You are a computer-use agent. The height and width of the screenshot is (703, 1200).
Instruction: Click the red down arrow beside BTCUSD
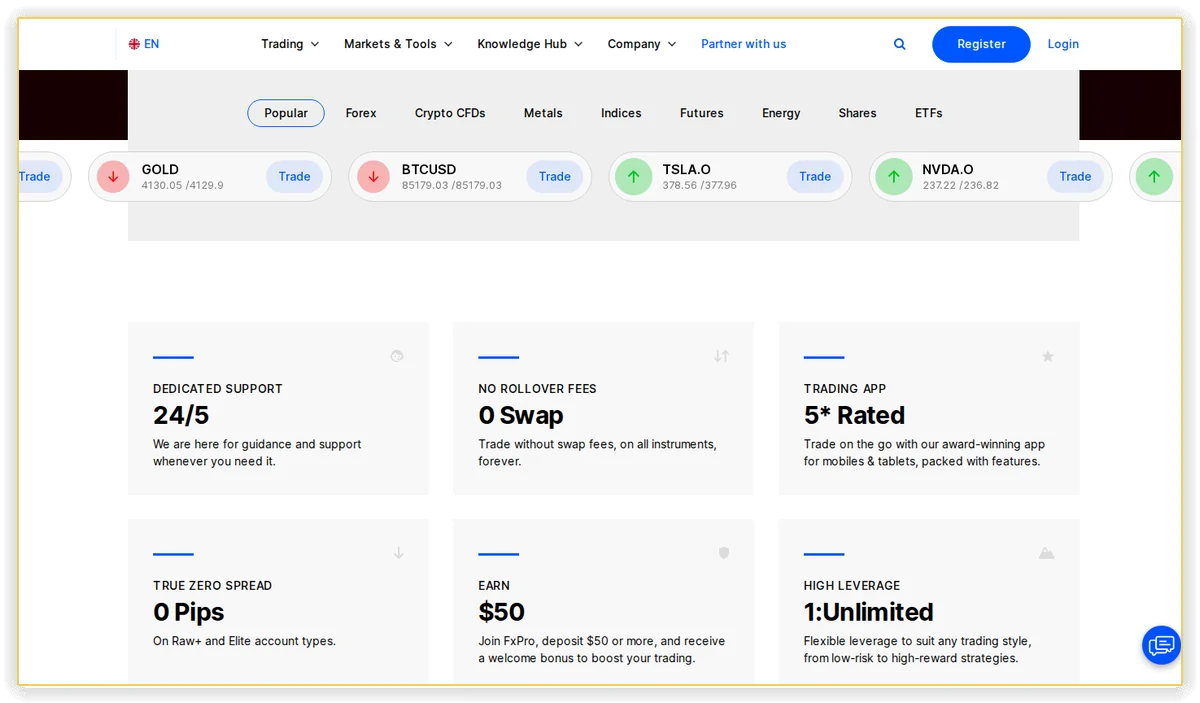click(x=373, y=177)
